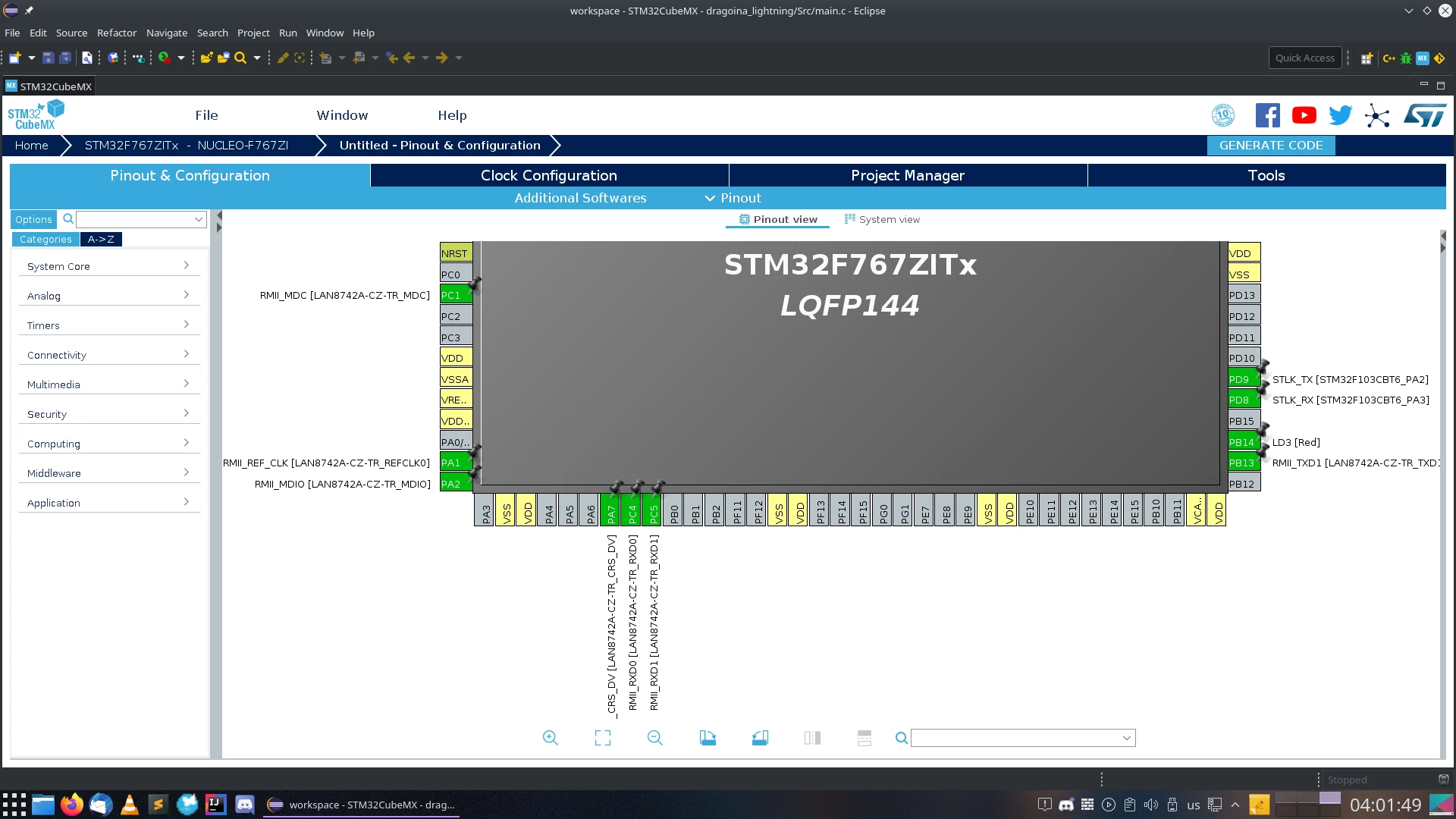
Task: Open the Facebook link icon
Action: coord(1268,115)
